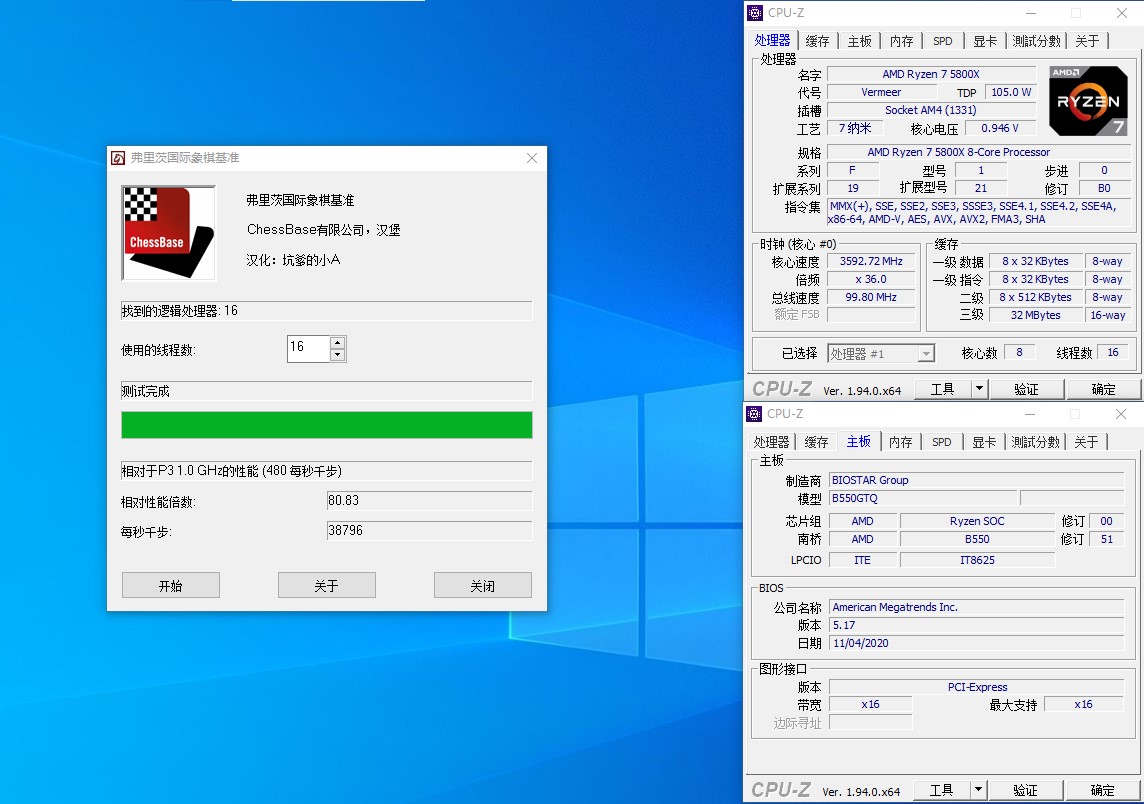Image resolution: width=1144 pixels, height=804 pixels.
Task: Switch to 缓存 tab in upper CPU-Z
Action: (x=818, y=42)
